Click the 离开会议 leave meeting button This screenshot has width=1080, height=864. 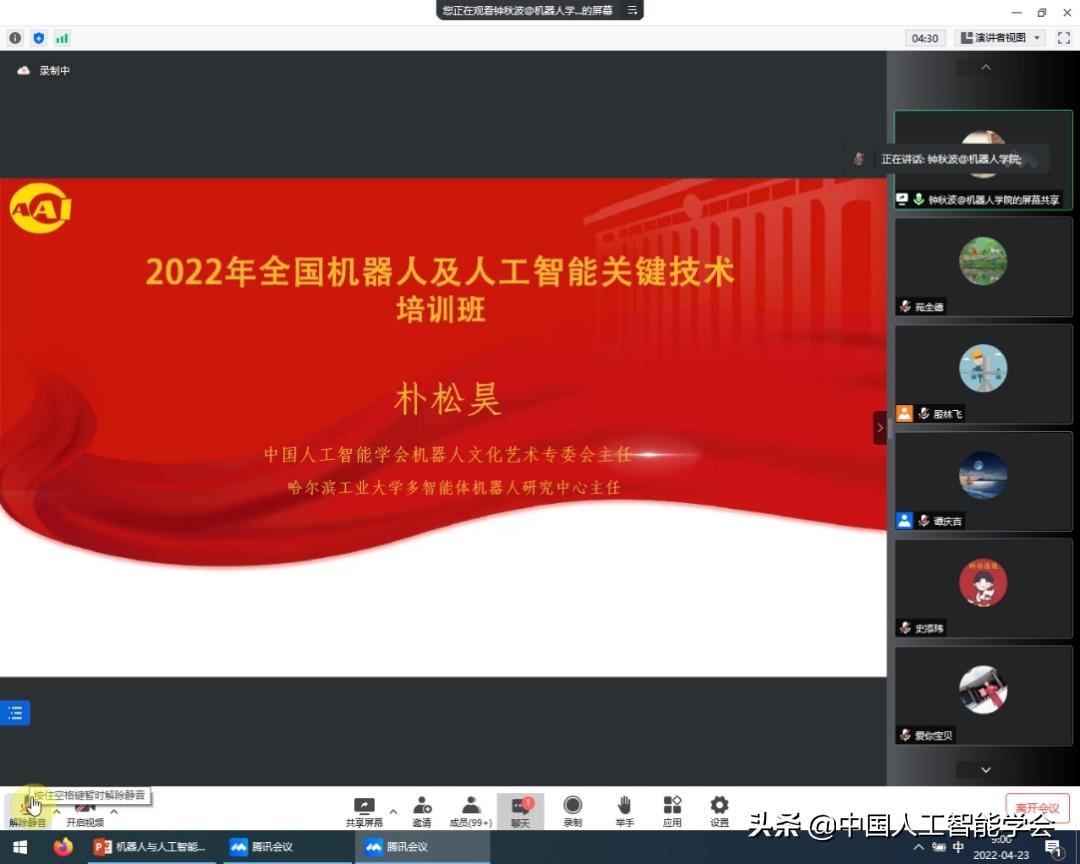pyautogui.click(x=1037, y=807)
